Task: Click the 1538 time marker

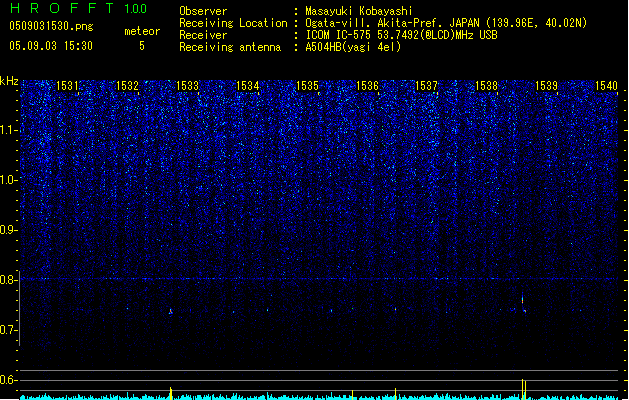Action: pyautogui.click(x=486, y=86)
